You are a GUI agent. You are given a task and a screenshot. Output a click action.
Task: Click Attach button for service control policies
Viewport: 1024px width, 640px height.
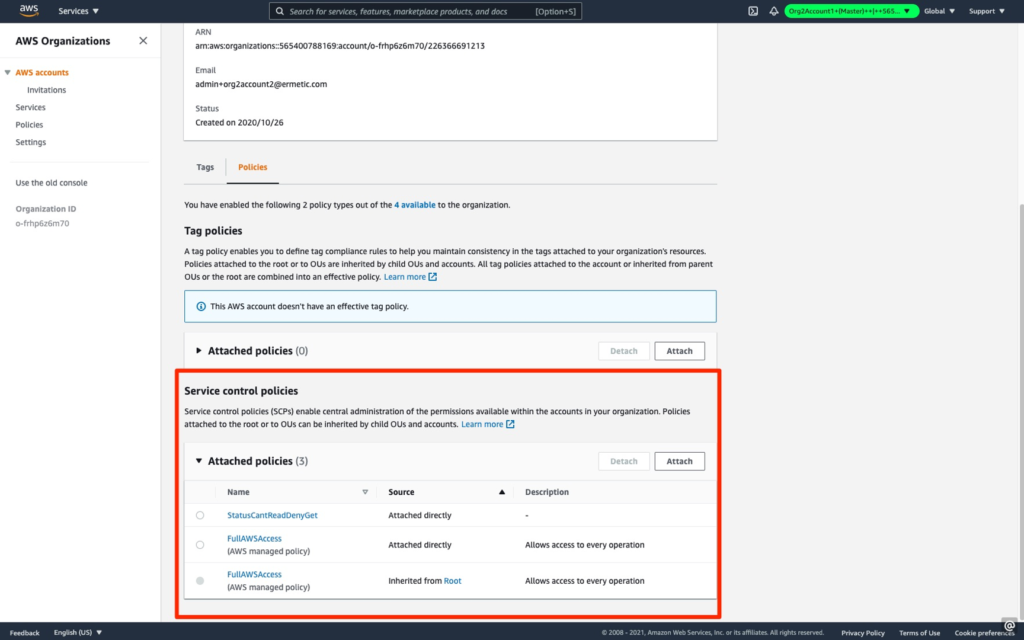679,461
